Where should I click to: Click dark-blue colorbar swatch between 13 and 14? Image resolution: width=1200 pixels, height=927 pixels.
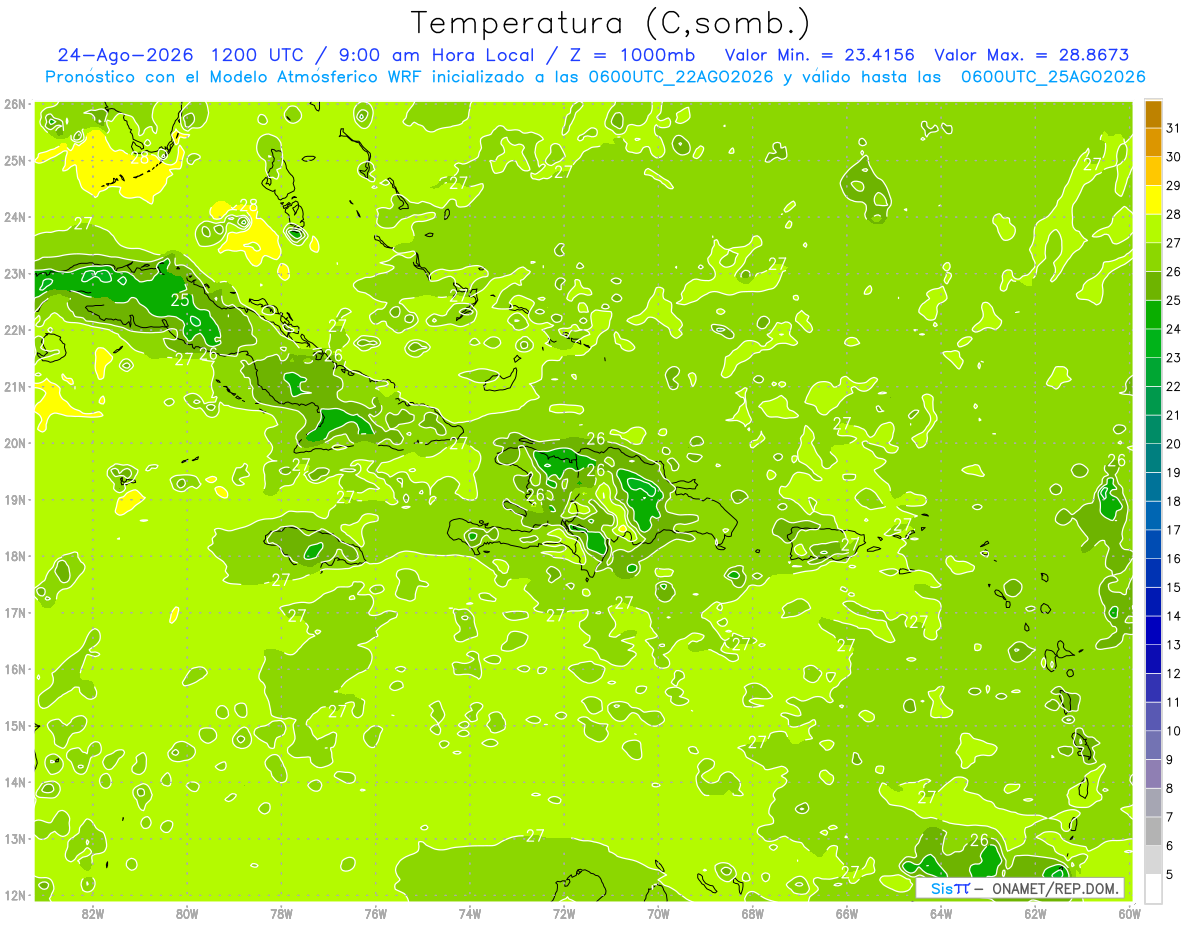pos(1154,630)
